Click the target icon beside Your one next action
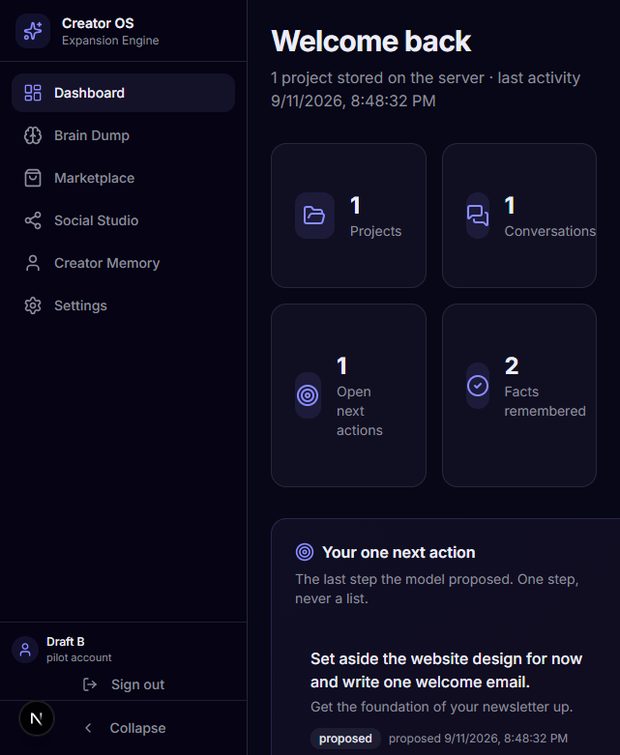Screen dimensions: 620x755 [x=304, y=552]
